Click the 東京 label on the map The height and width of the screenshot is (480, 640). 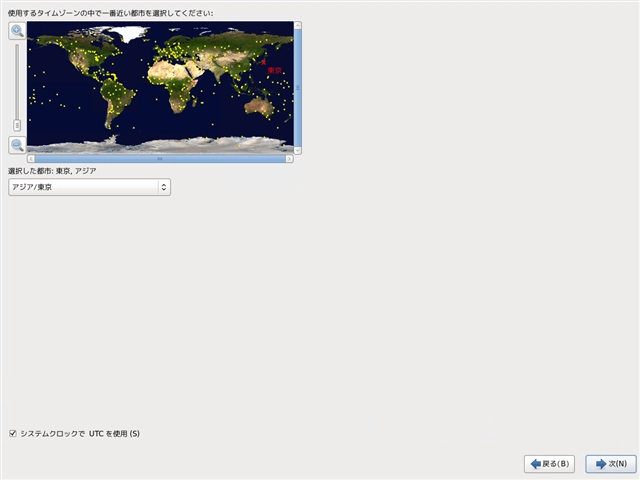pos(275,71)
